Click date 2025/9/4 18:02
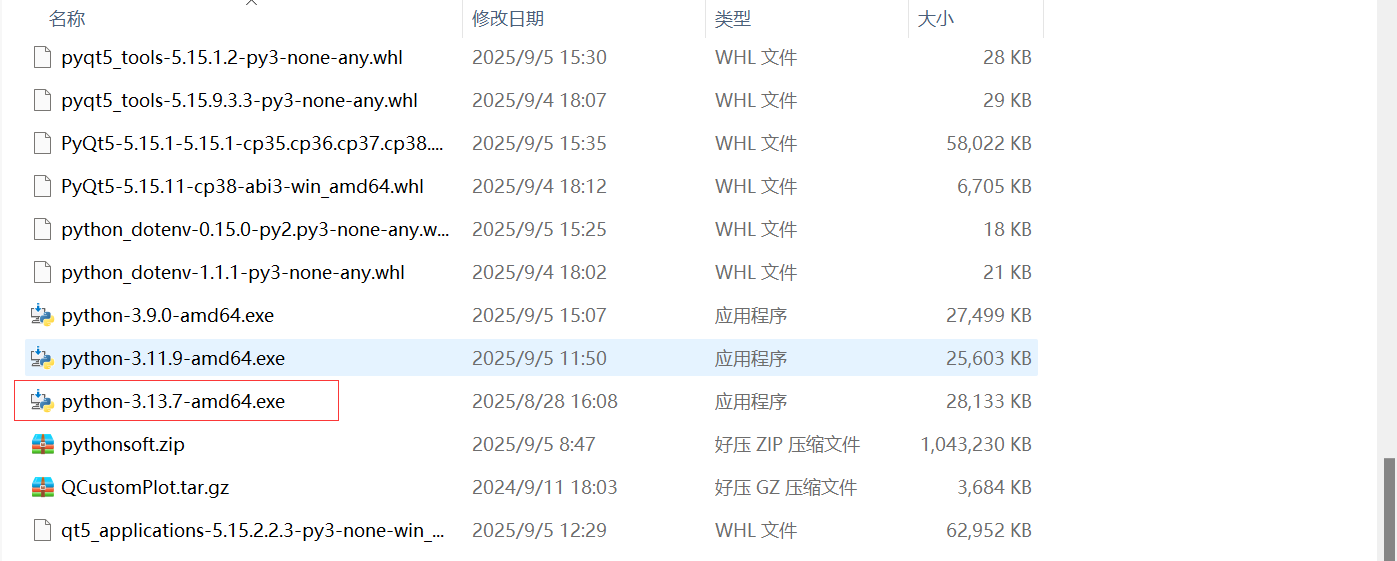Screen dimensions: 1397x561 (x=539, y=272)
